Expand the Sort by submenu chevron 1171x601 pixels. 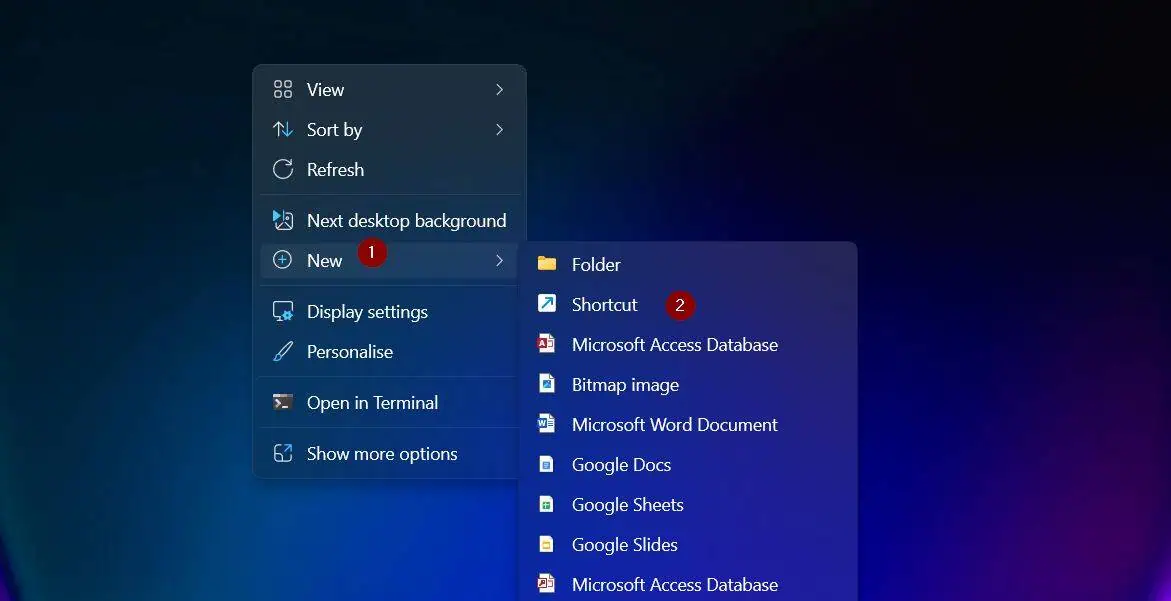tap(500, 129)
